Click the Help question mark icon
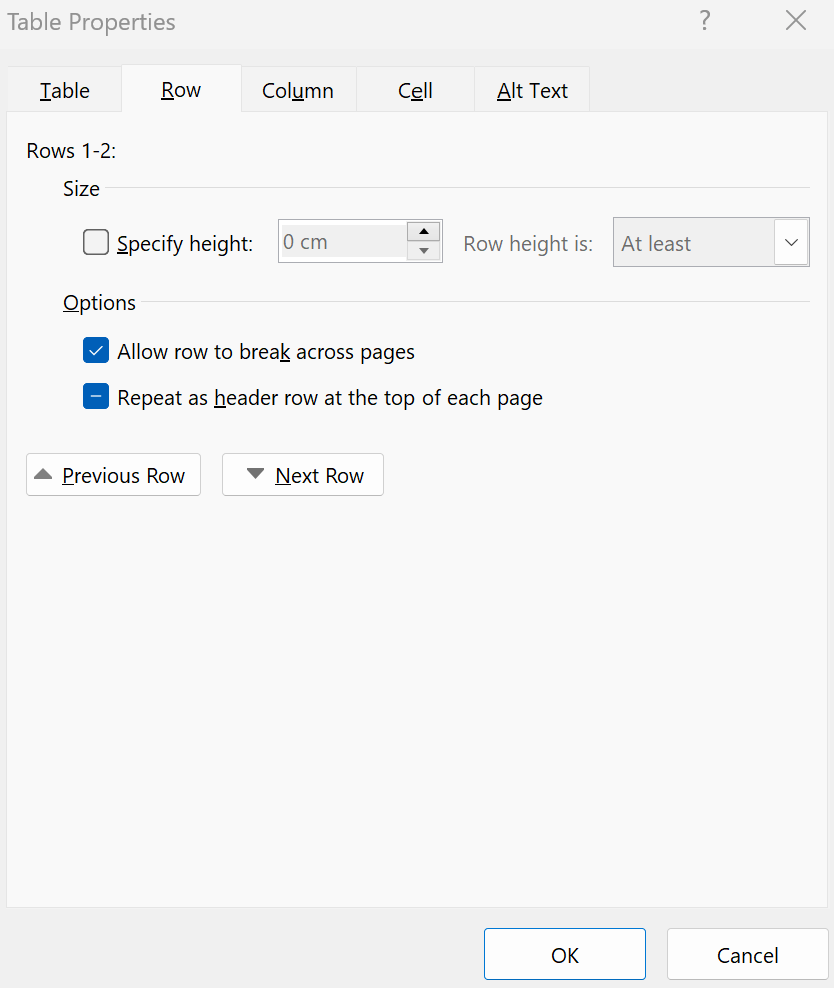This screenshot has width=834, height=988. coord(705,21)
